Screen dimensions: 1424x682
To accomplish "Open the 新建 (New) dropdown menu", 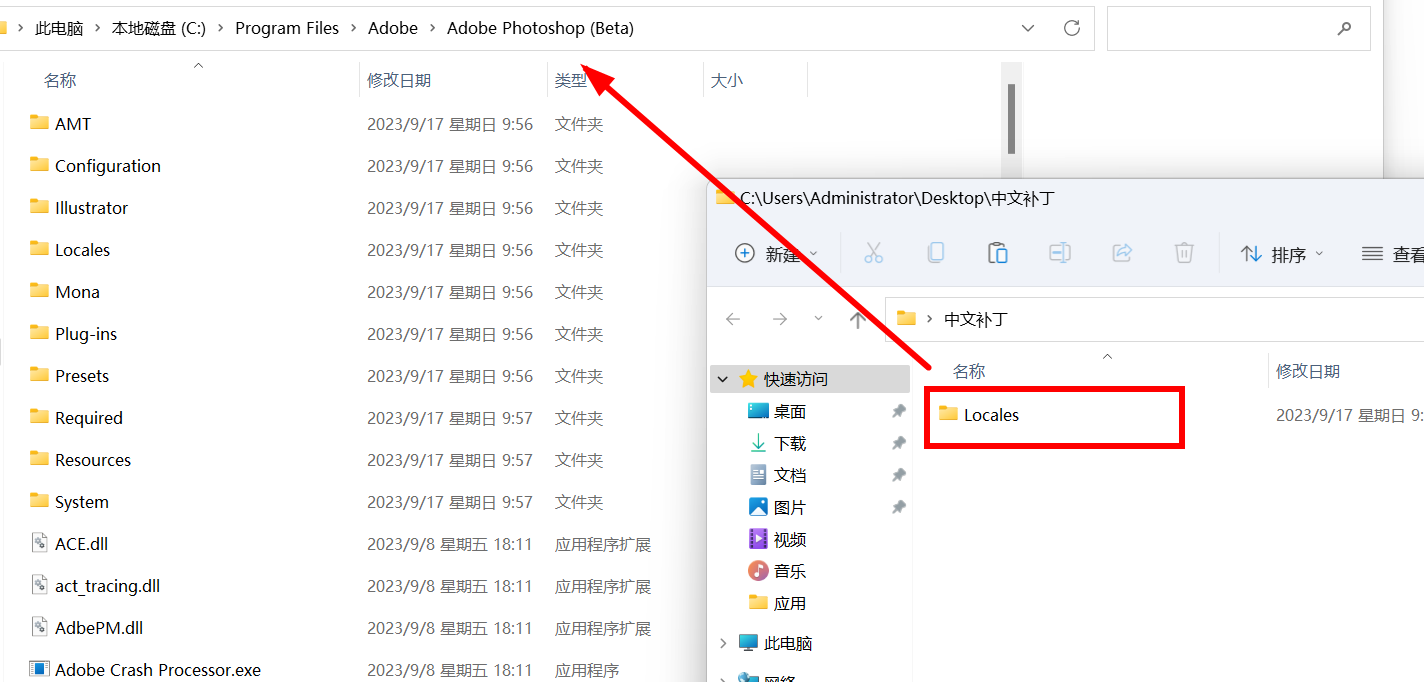I will pos(777,254).
